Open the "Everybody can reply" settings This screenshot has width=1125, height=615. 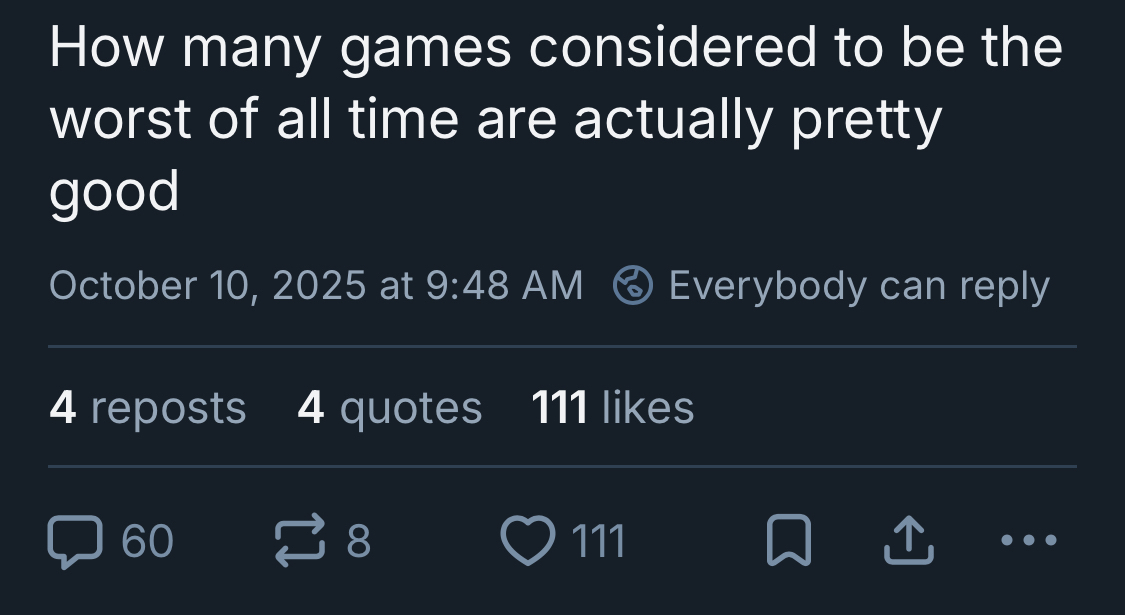coord(858,286)
